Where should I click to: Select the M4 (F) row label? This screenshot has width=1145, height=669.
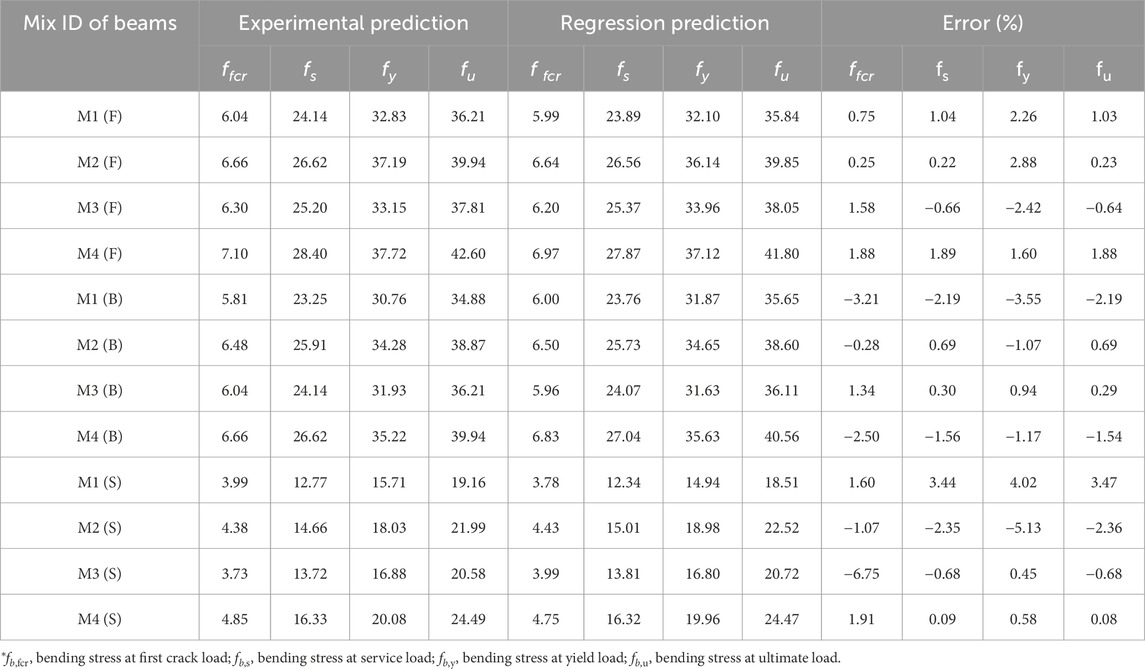pyautogui.click(x=99, y=253)
